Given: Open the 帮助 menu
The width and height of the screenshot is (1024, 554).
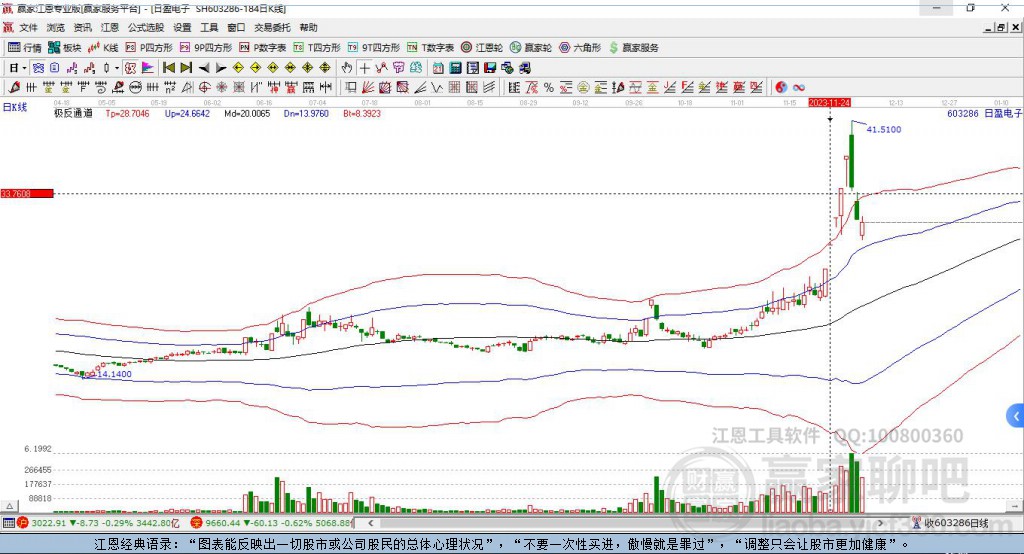Looking at the screenshot, I should (308, 27).
